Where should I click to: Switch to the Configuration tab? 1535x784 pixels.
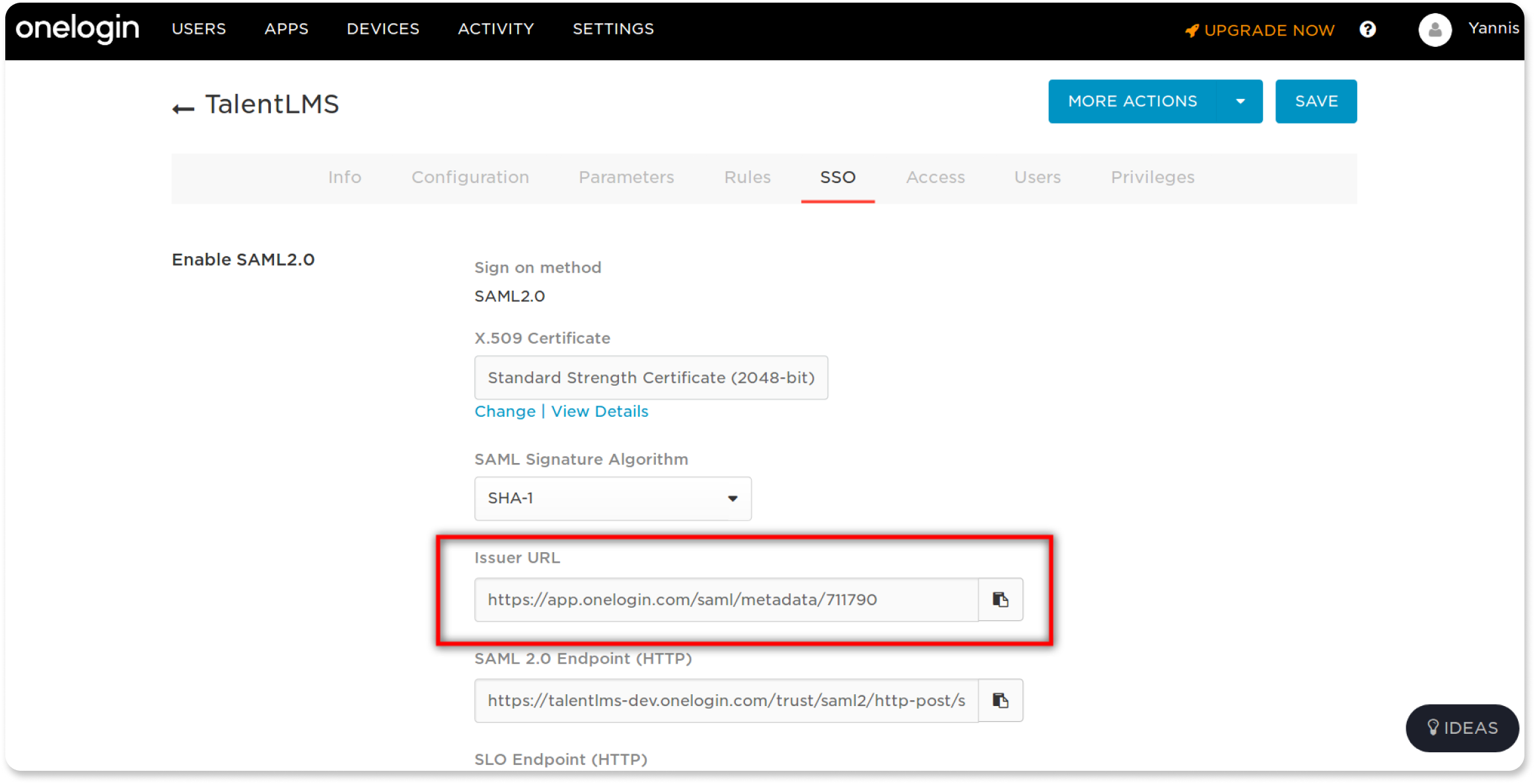tap(470, 177)
